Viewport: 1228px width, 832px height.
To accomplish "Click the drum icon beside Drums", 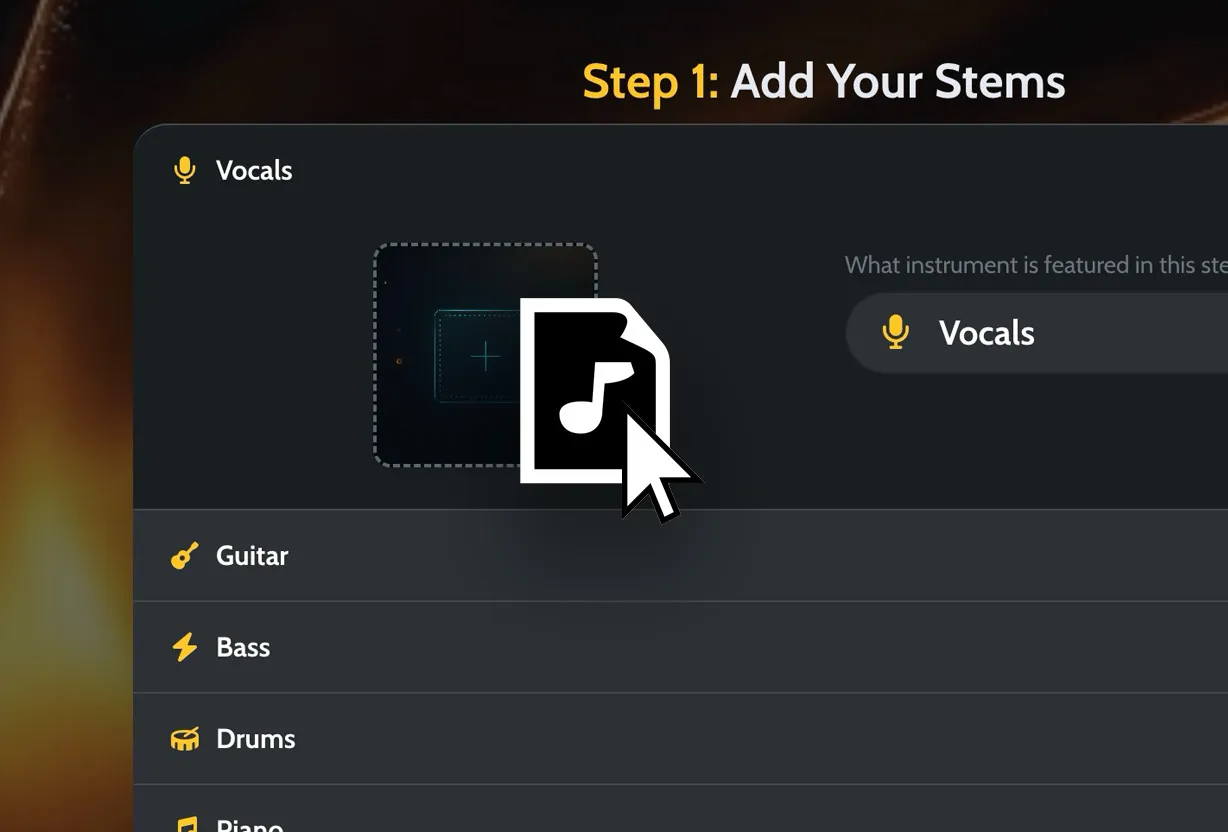I will (x=185, y=739).
